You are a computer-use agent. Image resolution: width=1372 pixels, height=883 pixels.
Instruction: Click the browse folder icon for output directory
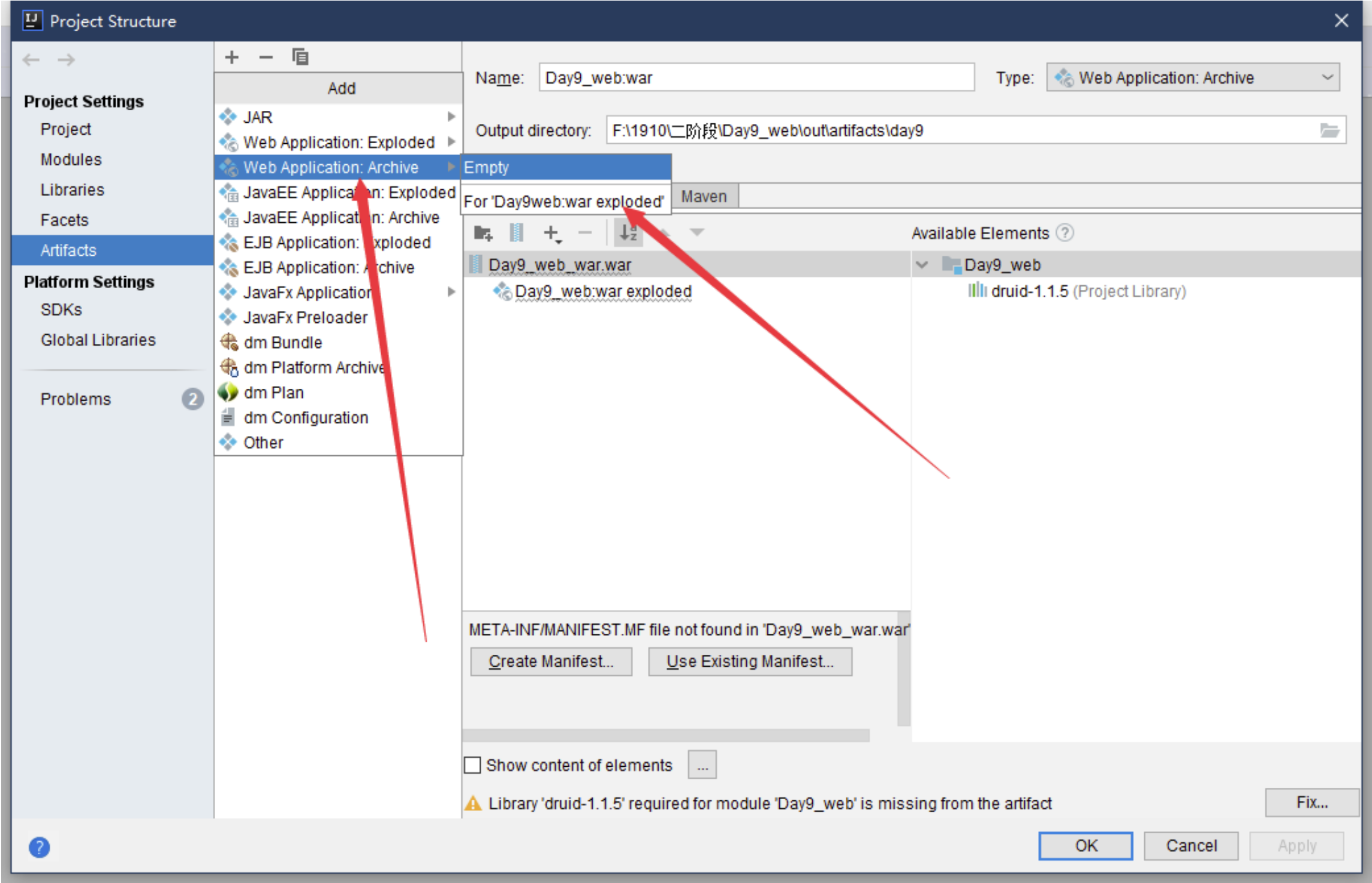pos(1329,131)
